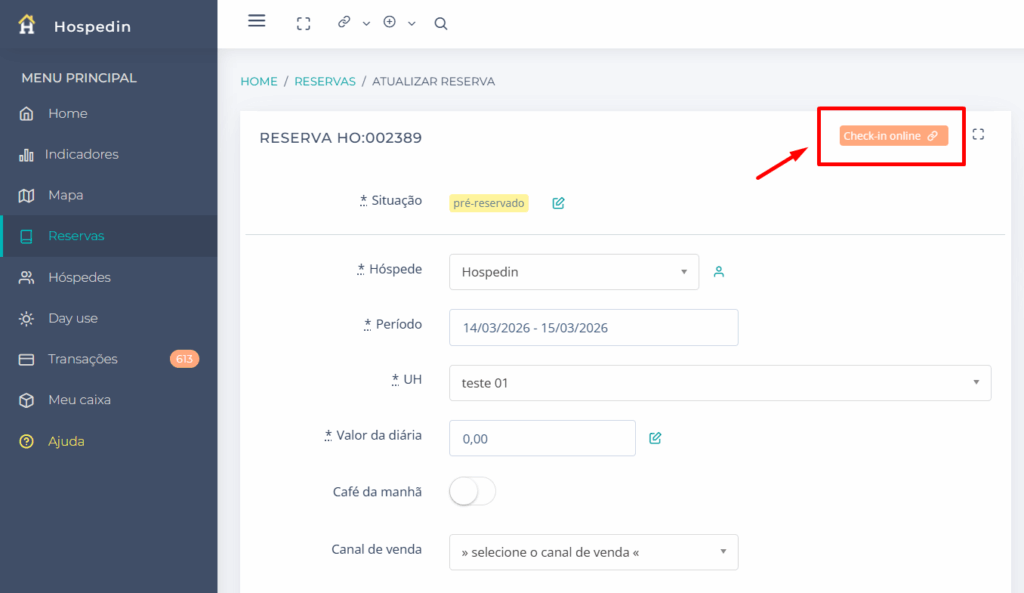Open the hamburger menu in the top bar
This screenshot has height=593, width=1024.
(256, 21)
